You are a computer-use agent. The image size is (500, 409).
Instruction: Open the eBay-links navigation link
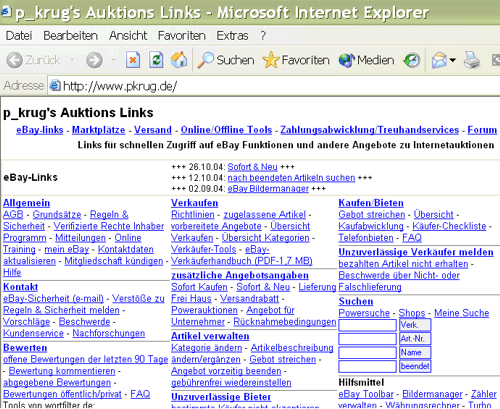[x=40, y=130]
